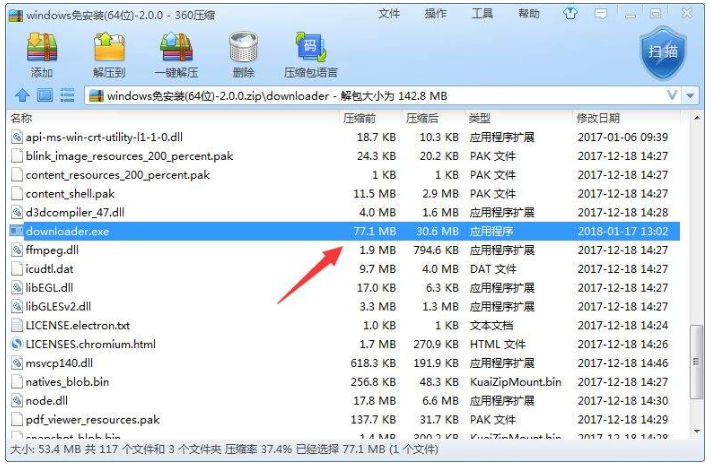Click the KuaiZipMount.bin type of natives_blob.bin
Screen dimensions: 711x466
point(516,382)
